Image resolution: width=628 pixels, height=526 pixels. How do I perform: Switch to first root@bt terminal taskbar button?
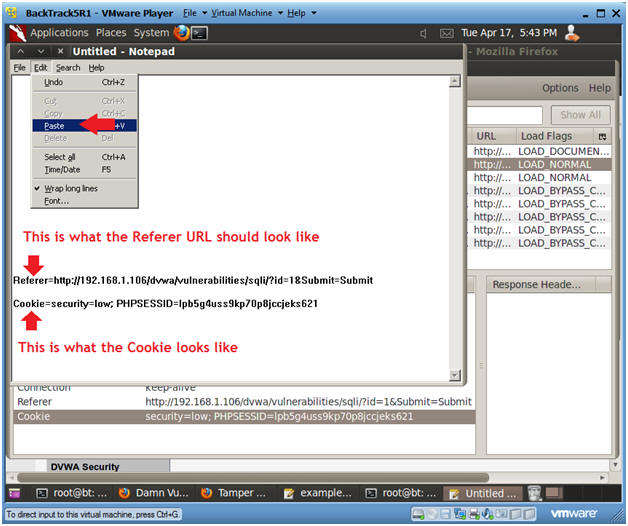click(x=72, y=493)
